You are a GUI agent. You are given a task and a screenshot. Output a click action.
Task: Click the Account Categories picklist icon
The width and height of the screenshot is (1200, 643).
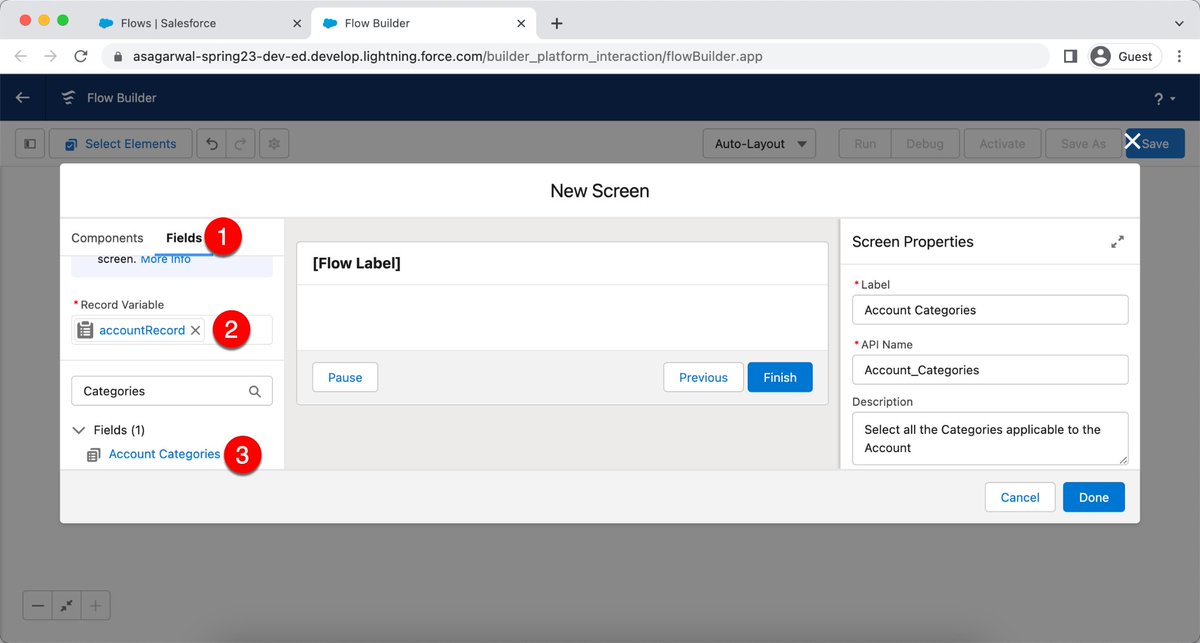coord(94,455)
